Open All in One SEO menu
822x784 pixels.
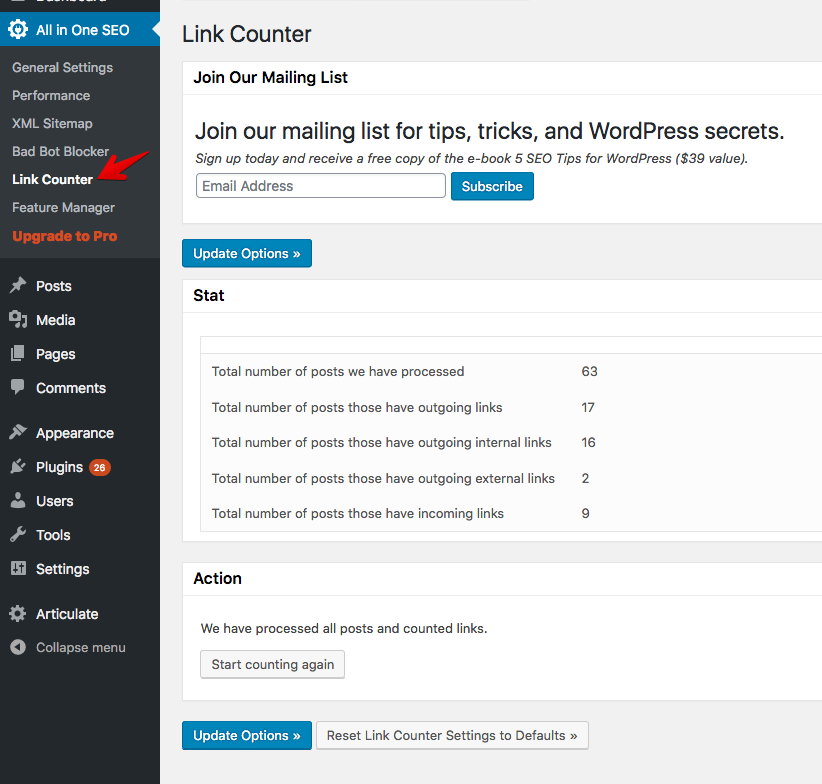(80, 29)
